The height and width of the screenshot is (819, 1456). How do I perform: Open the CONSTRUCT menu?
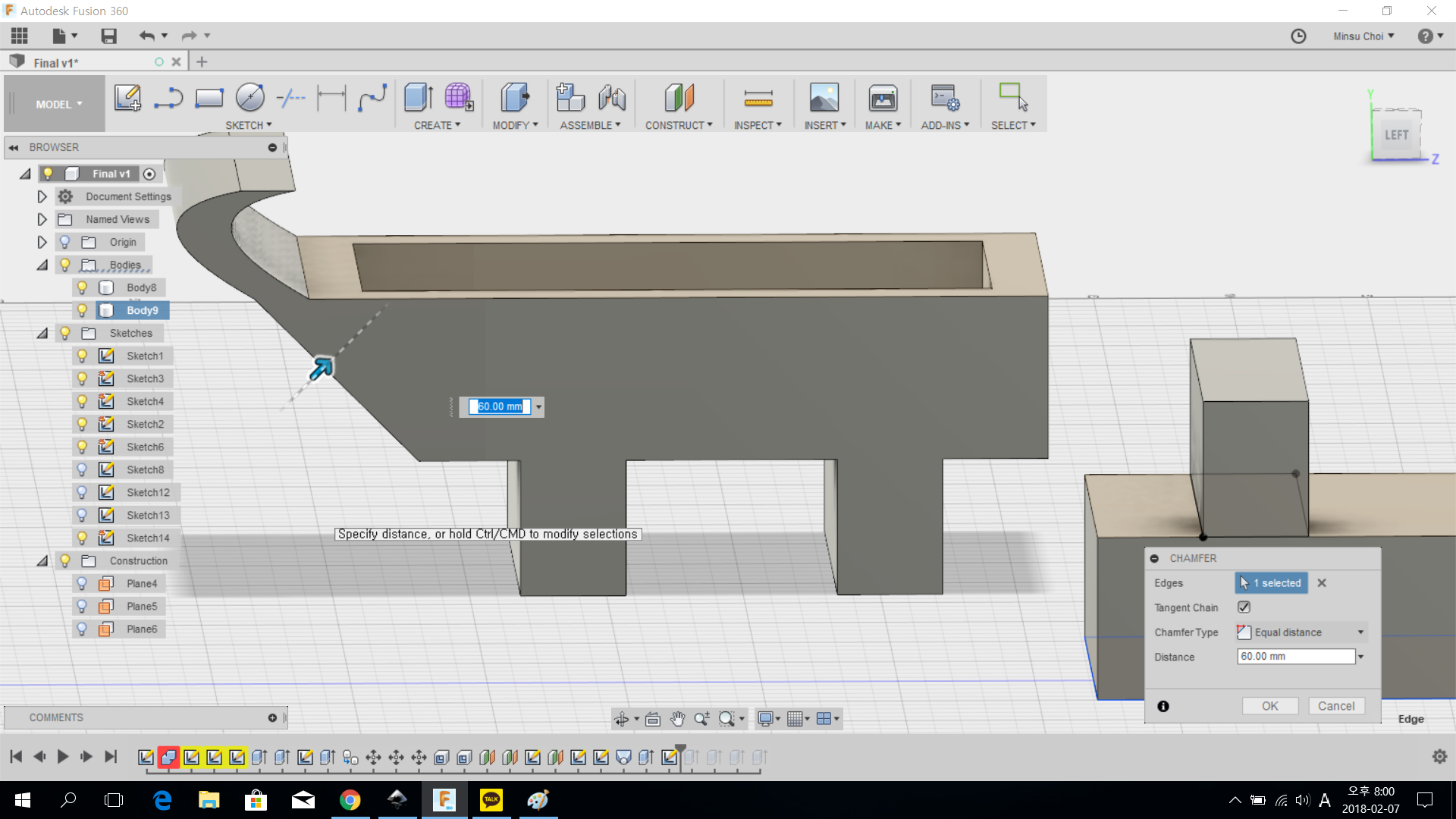pyautogui.click(x=679, y=125)
